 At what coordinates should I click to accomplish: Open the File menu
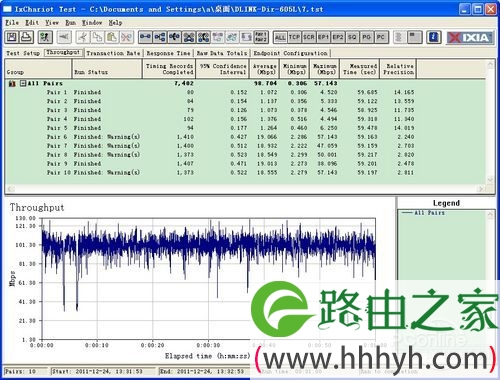[12, 23]
